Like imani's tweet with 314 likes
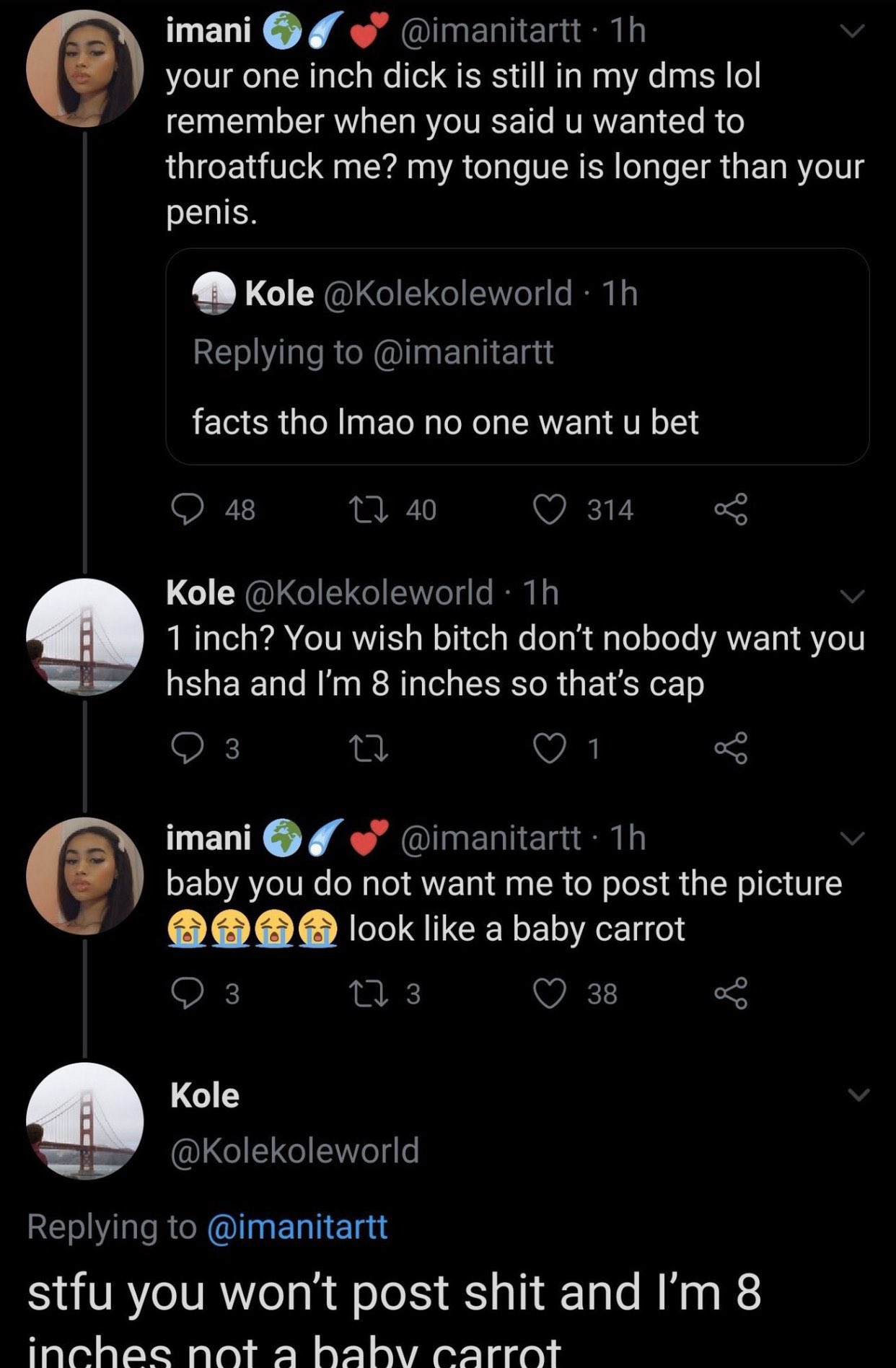896x1368 pixels. coord(550,510)
